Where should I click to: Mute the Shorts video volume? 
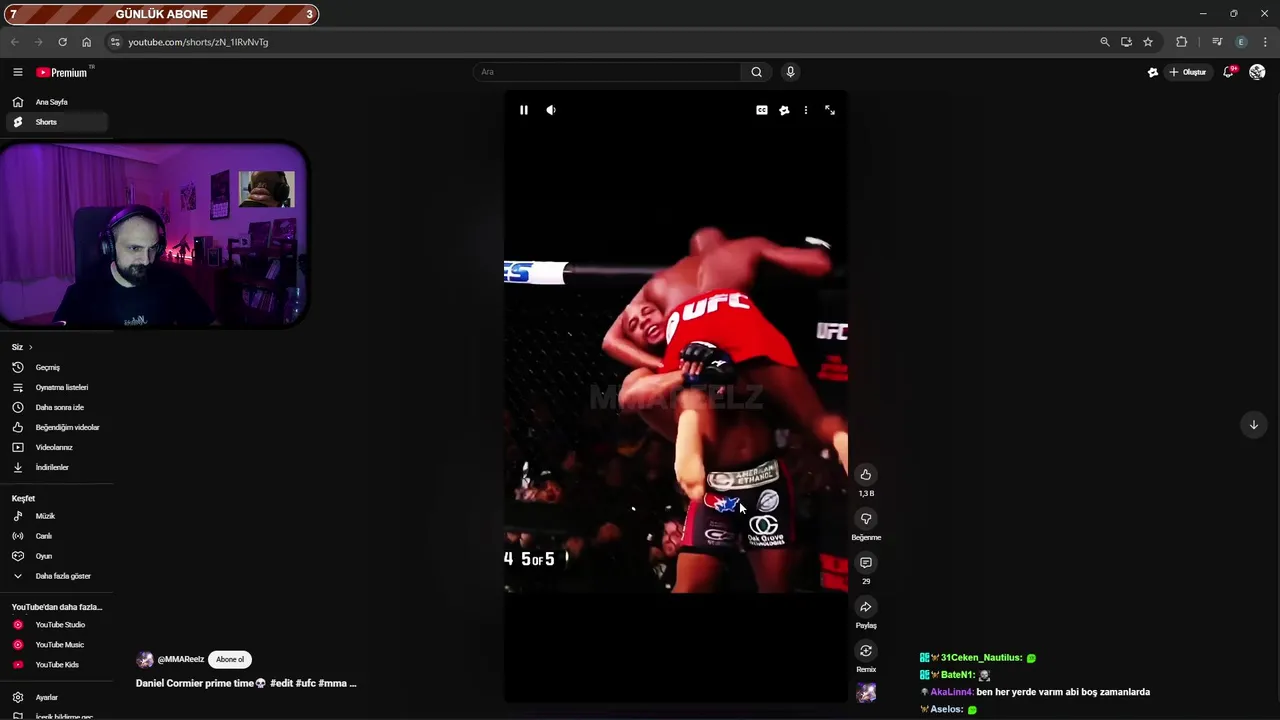coord(551,110)
